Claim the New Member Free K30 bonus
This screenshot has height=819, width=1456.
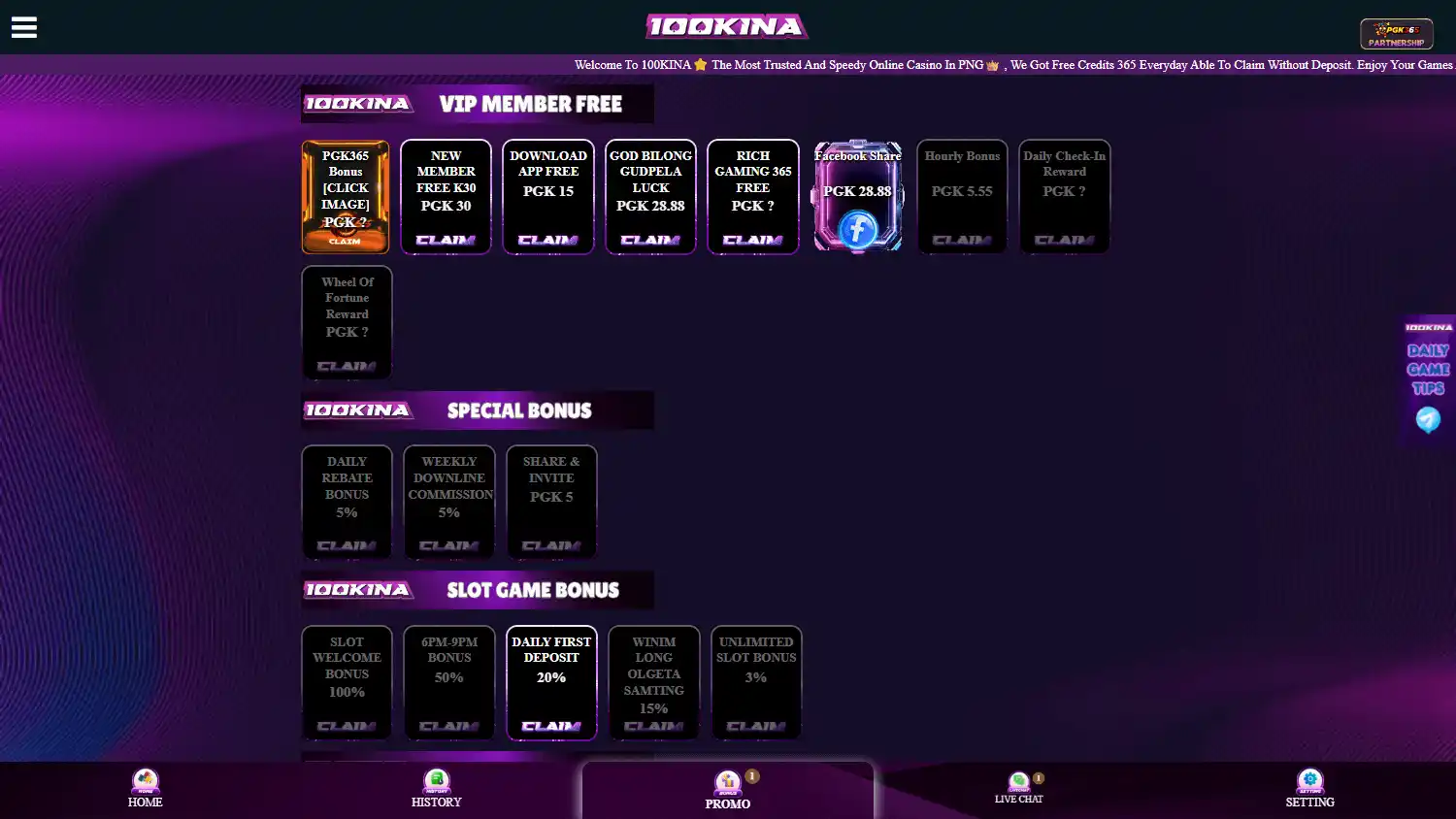pyautogui.click(x=446, y=197)
